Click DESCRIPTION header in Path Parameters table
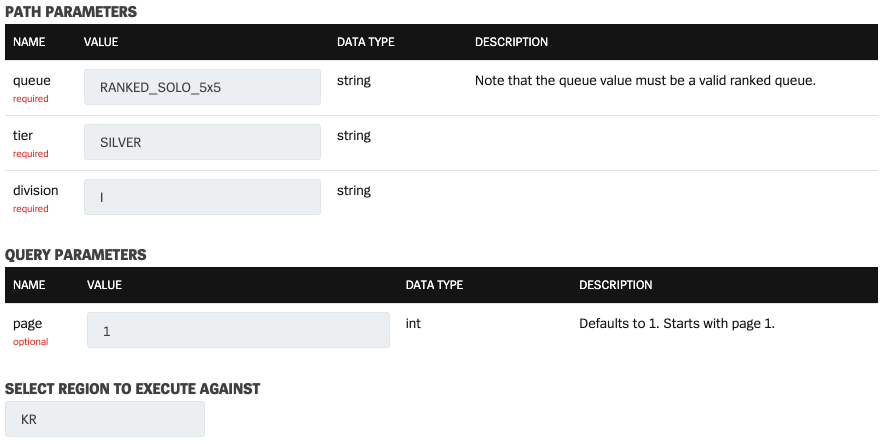Image resolution: width=884 pixels, height=444 pixels. pyautogui.click(x=511, y=42)
